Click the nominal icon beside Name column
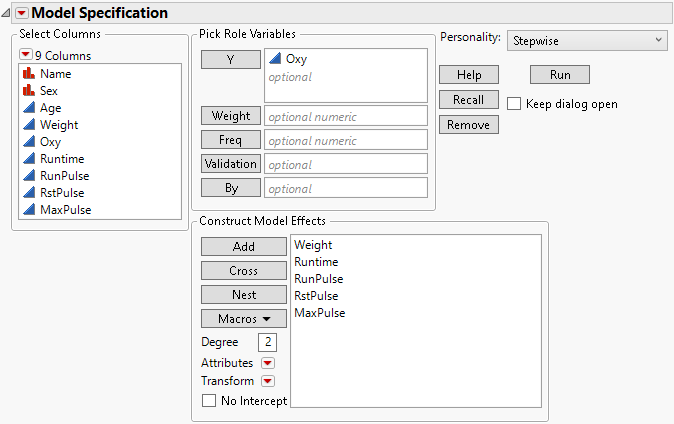674x424 pixels. [28, 74]
